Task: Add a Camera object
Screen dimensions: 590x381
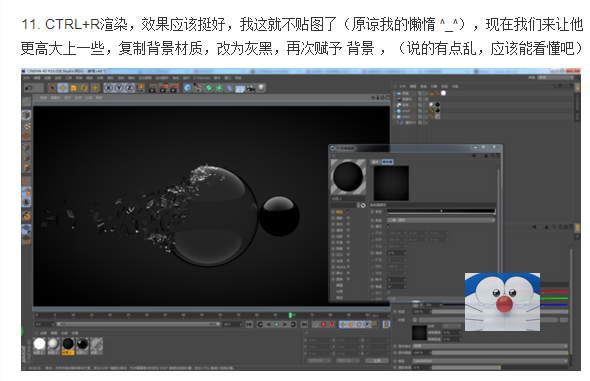Action: [x=251, y=88]
